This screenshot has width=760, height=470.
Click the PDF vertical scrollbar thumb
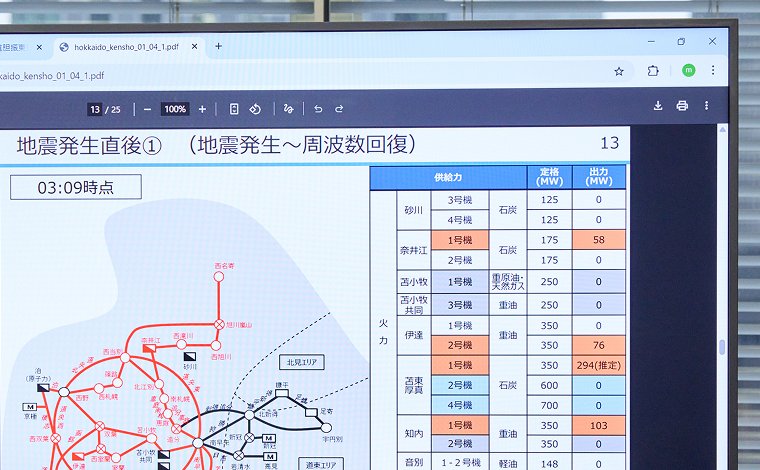[722, 348]
